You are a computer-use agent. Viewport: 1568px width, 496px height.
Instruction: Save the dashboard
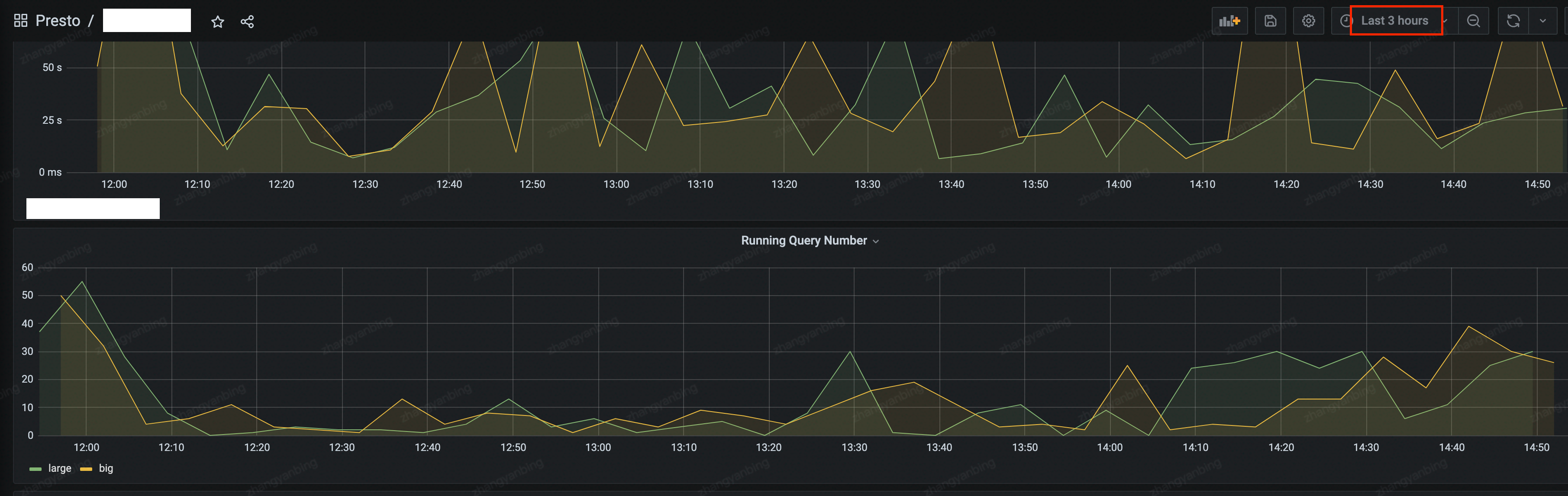(1270, 21)
